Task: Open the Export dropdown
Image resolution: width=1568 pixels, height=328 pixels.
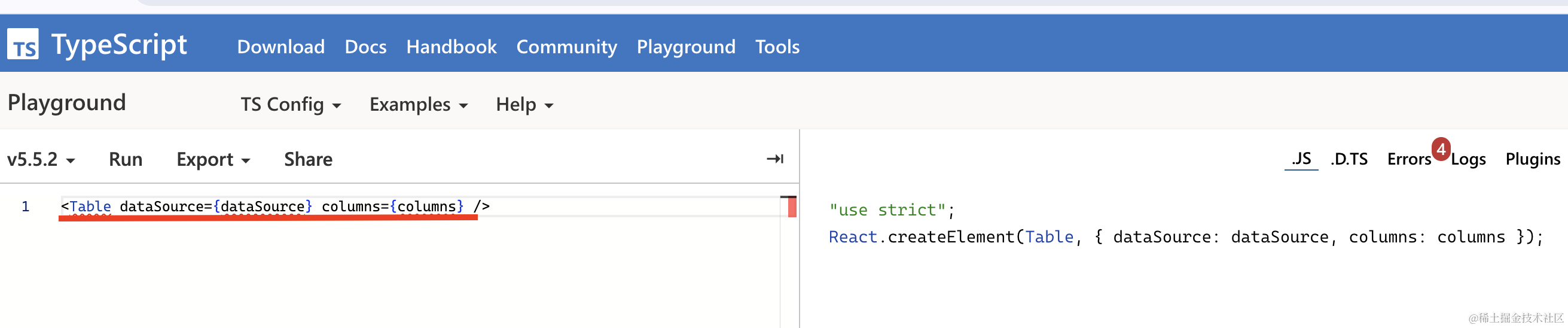Action: (x=213, y=160)
